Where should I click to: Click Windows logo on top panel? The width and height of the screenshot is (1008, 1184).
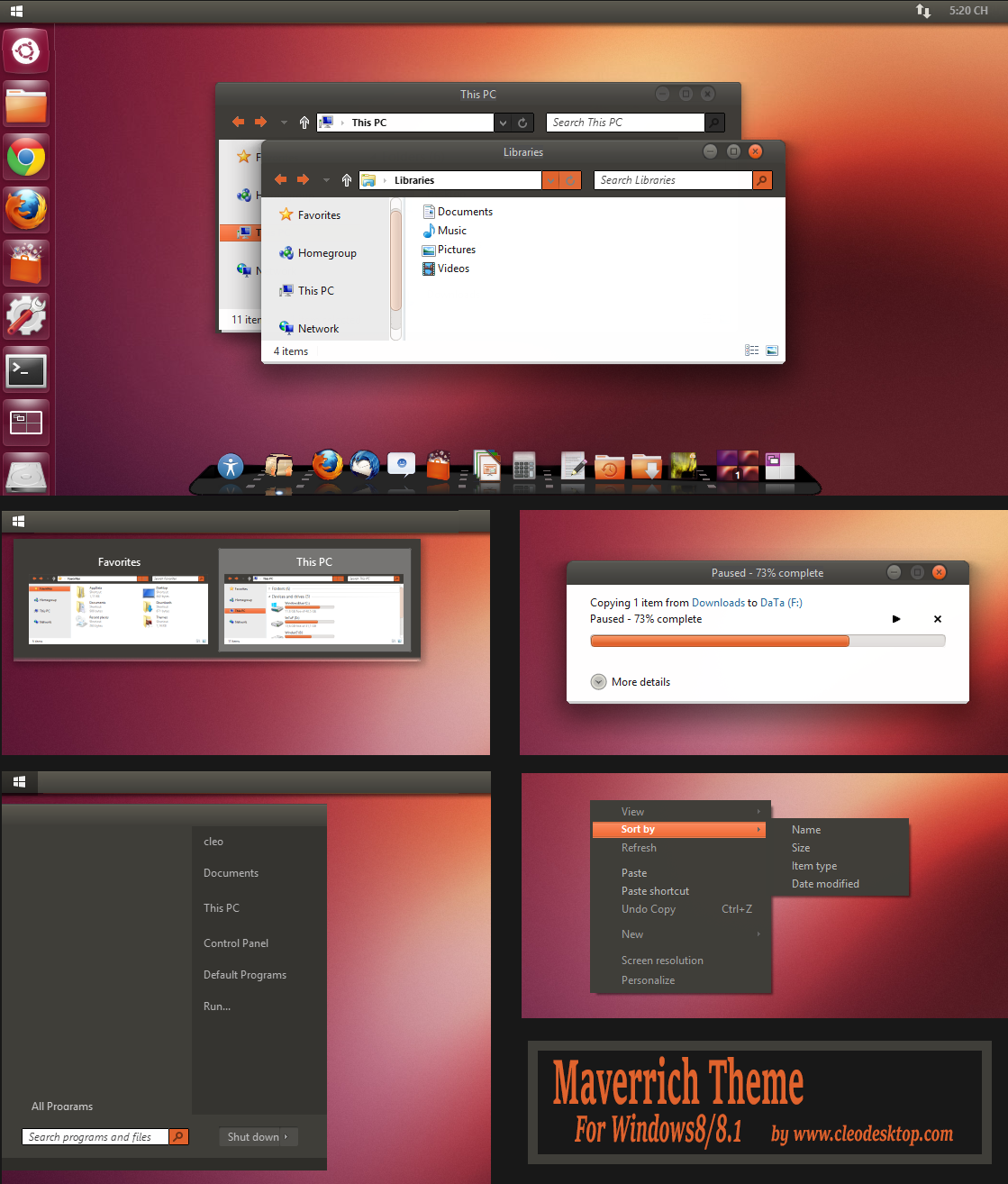(16, 11)
